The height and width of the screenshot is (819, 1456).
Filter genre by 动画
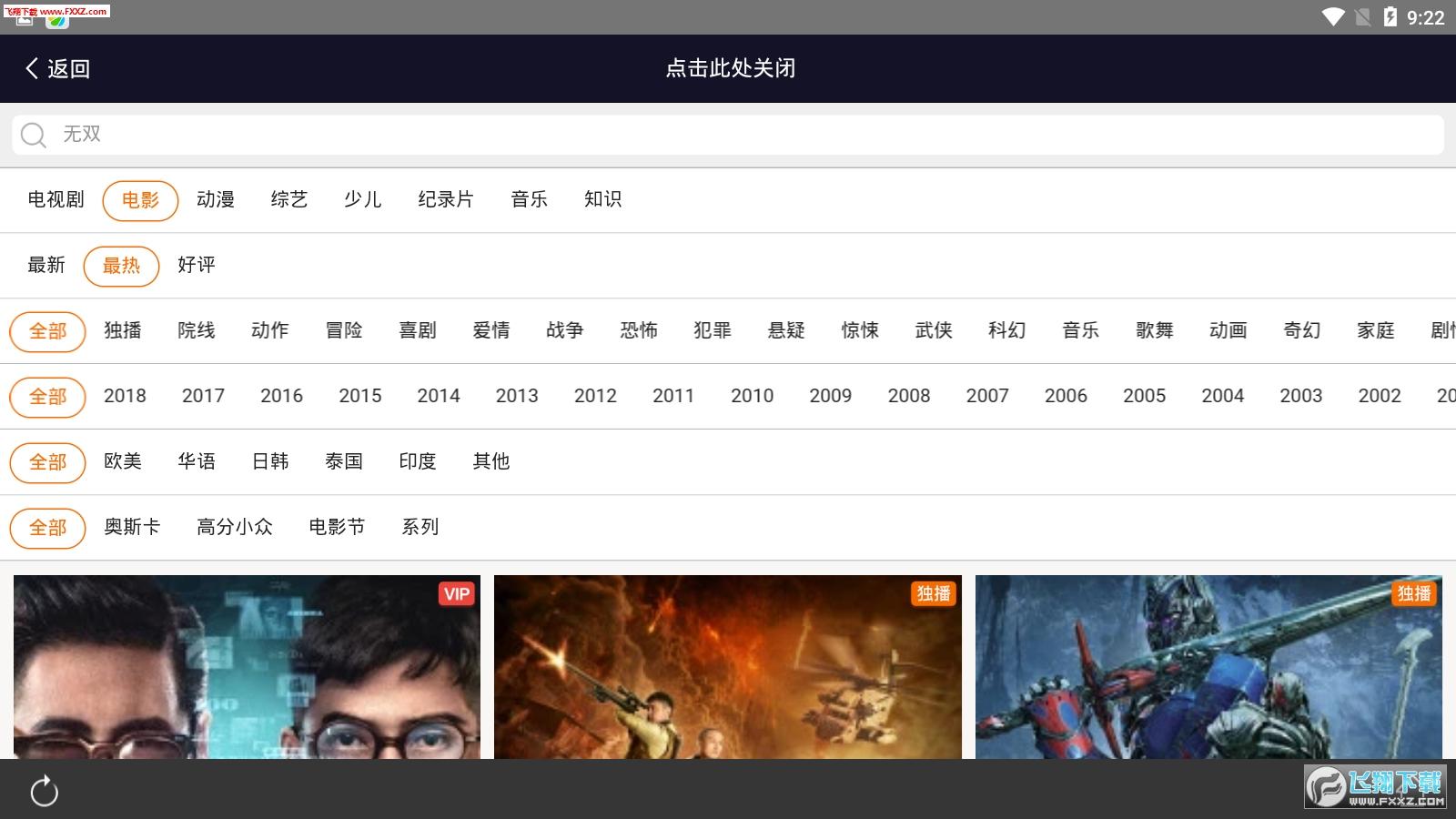tap(1228, 330)
